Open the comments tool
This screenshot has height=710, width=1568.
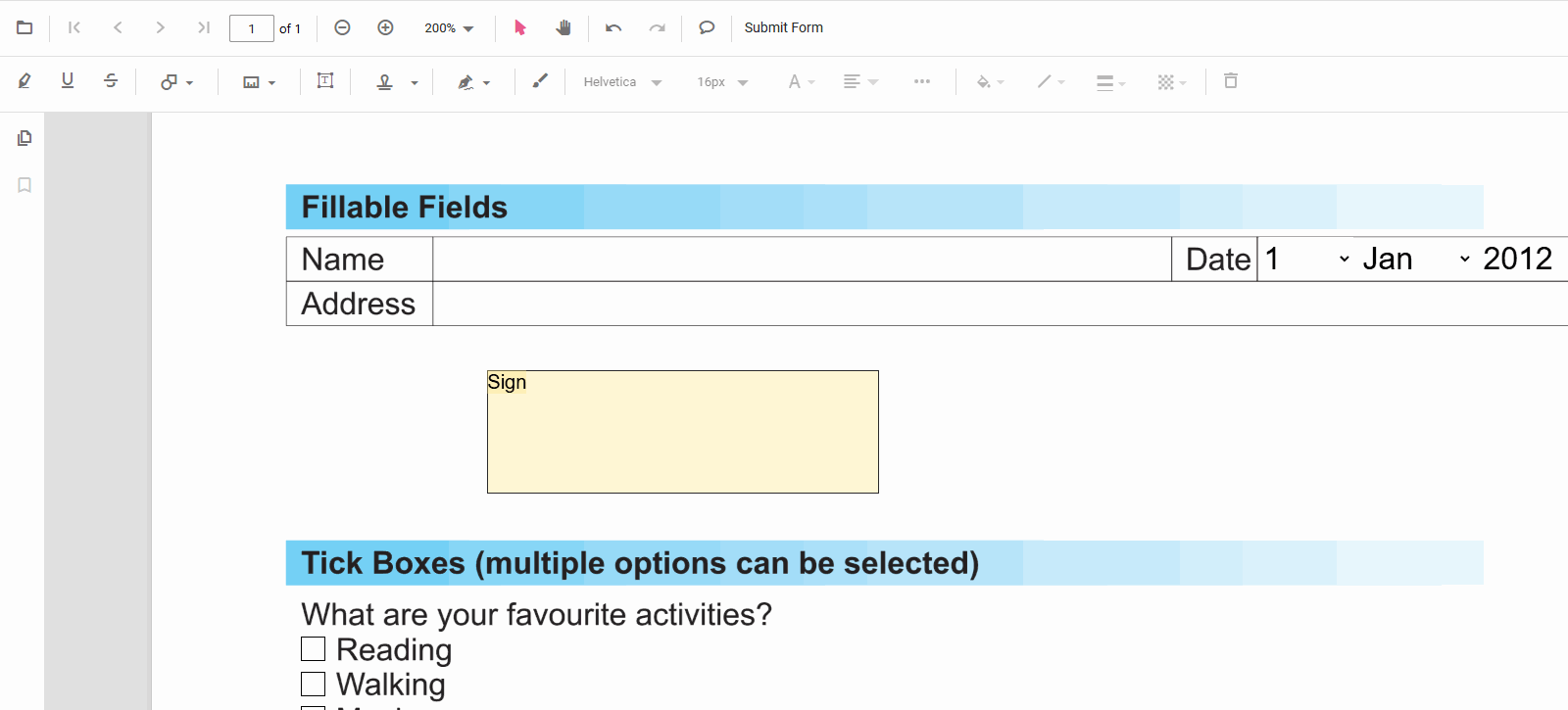point(707,27)
